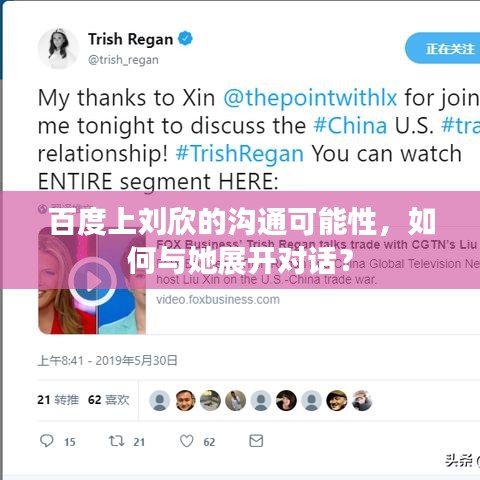Viewport: 480px width, 480px height.
Task: Click the envelope direct message icon
Action: pyautogui.click(x=256, y=441)
